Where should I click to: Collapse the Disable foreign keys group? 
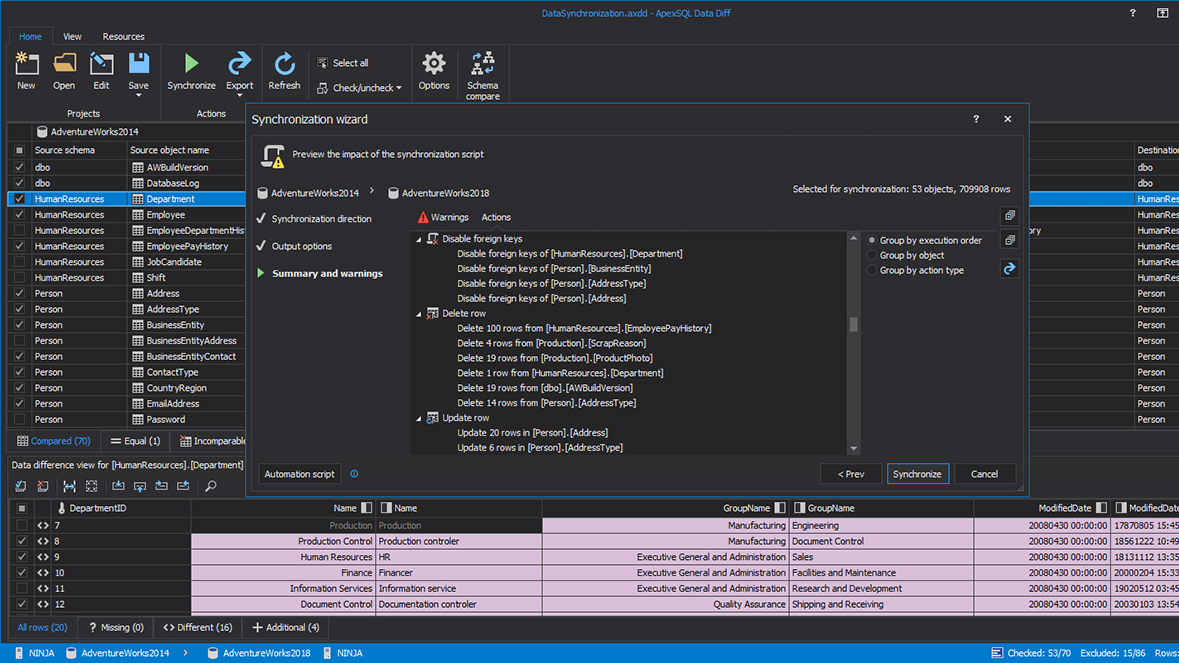pos(419,239)
